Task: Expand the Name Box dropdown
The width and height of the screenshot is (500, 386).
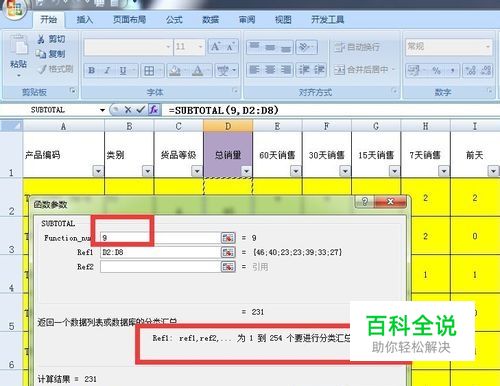Action: coord(102,110)
